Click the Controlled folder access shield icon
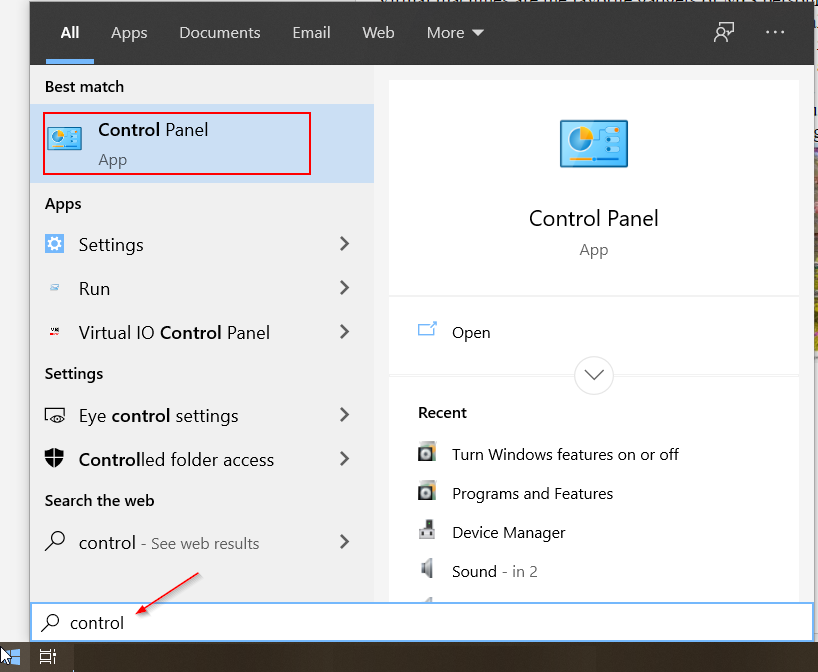This screenshot has width=818, height=672. point(54,459)
